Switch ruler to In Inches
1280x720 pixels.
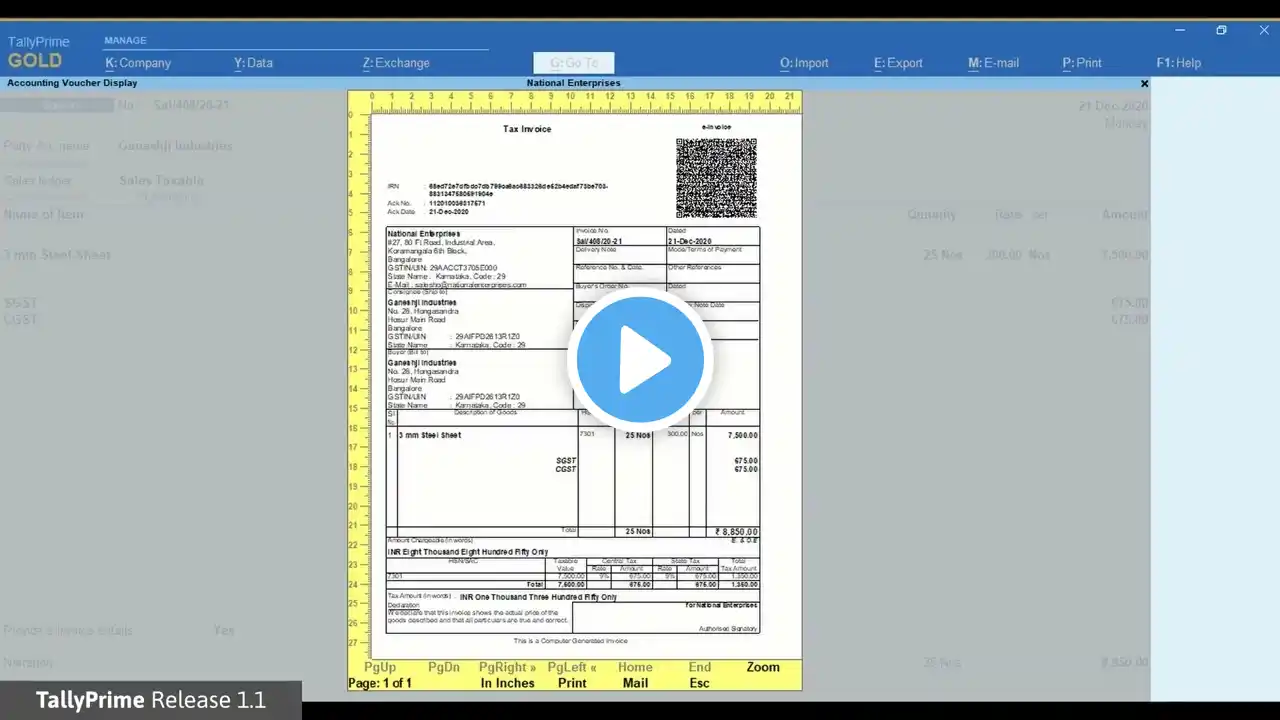pos(508,683)
